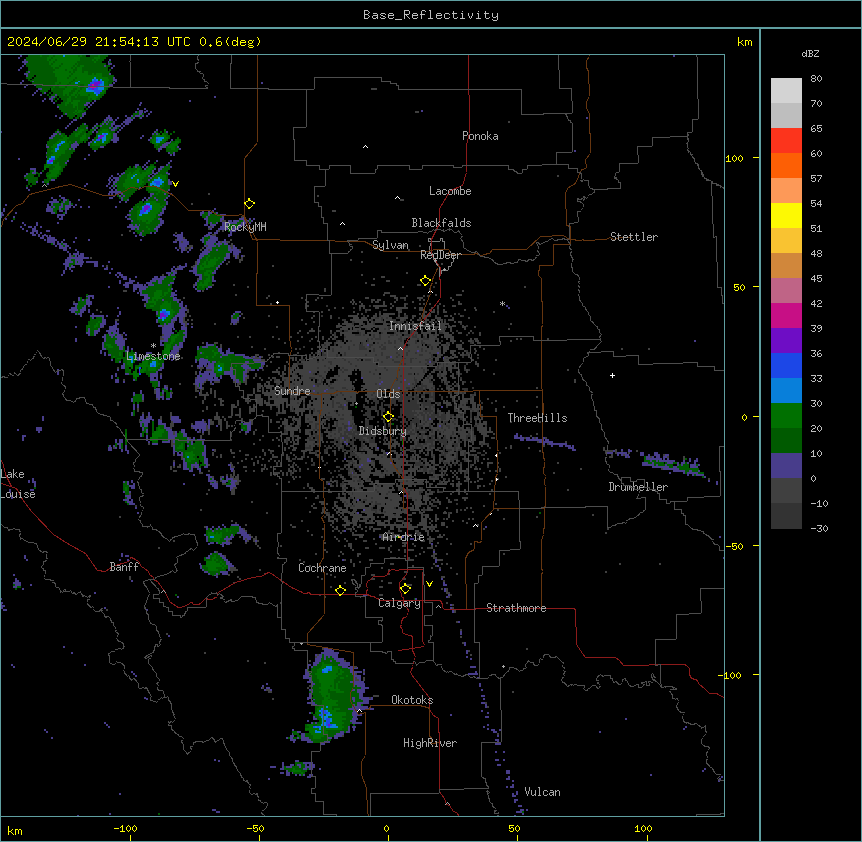Click the timestamp 2024/06/29 21:54:13 UTC
This screenshot has width=862, height=842.
tap(99, 42)
